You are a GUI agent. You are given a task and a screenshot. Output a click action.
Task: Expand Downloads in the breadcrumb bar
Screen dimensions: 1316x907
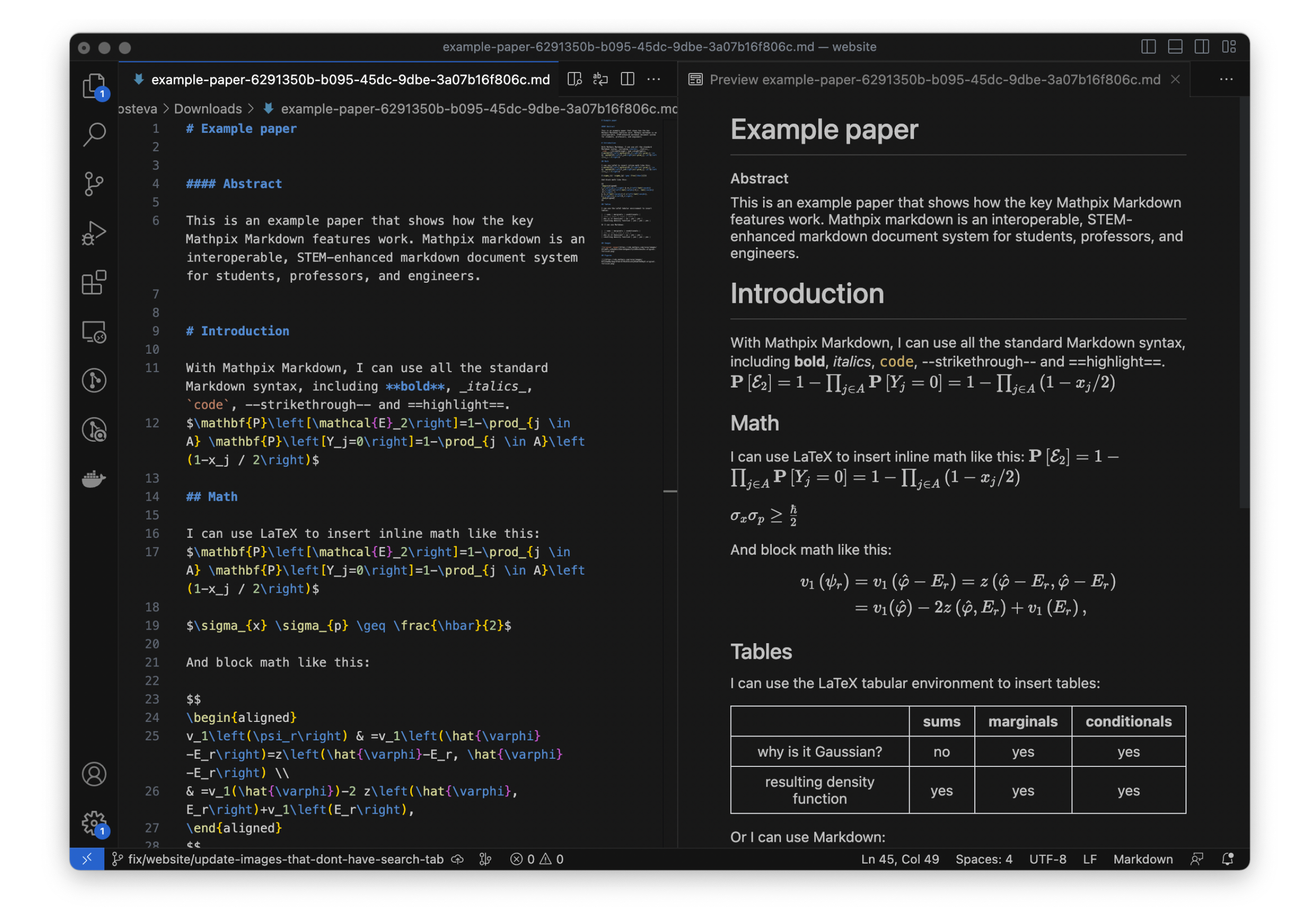click(208, 109)
